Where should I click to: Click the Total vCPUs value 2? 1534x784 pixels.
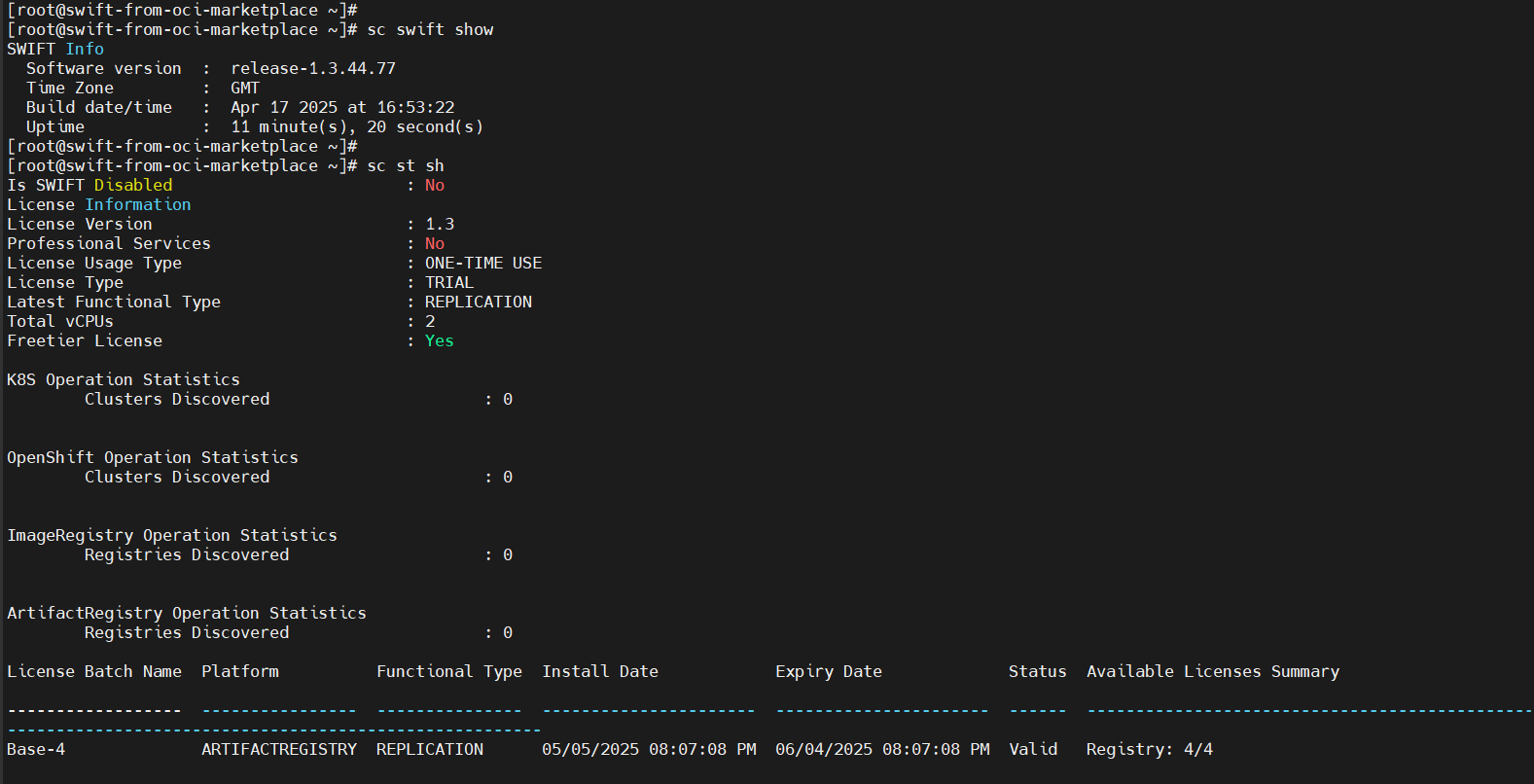pyautogui.click(x=430, y=321)
